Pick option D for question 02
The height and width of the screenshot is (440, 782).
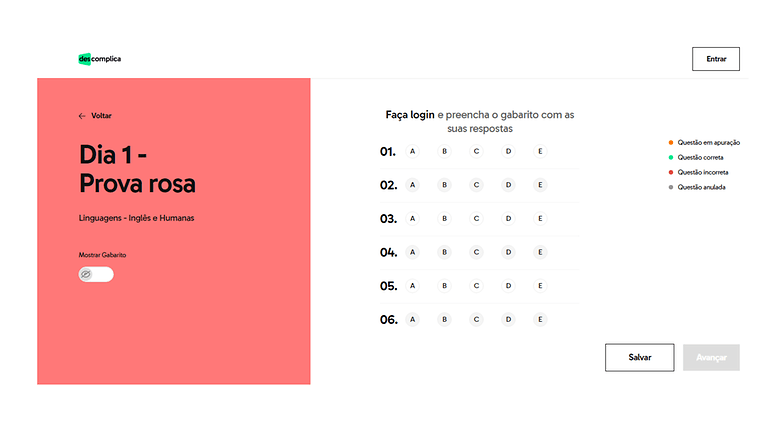click(508, 185)
